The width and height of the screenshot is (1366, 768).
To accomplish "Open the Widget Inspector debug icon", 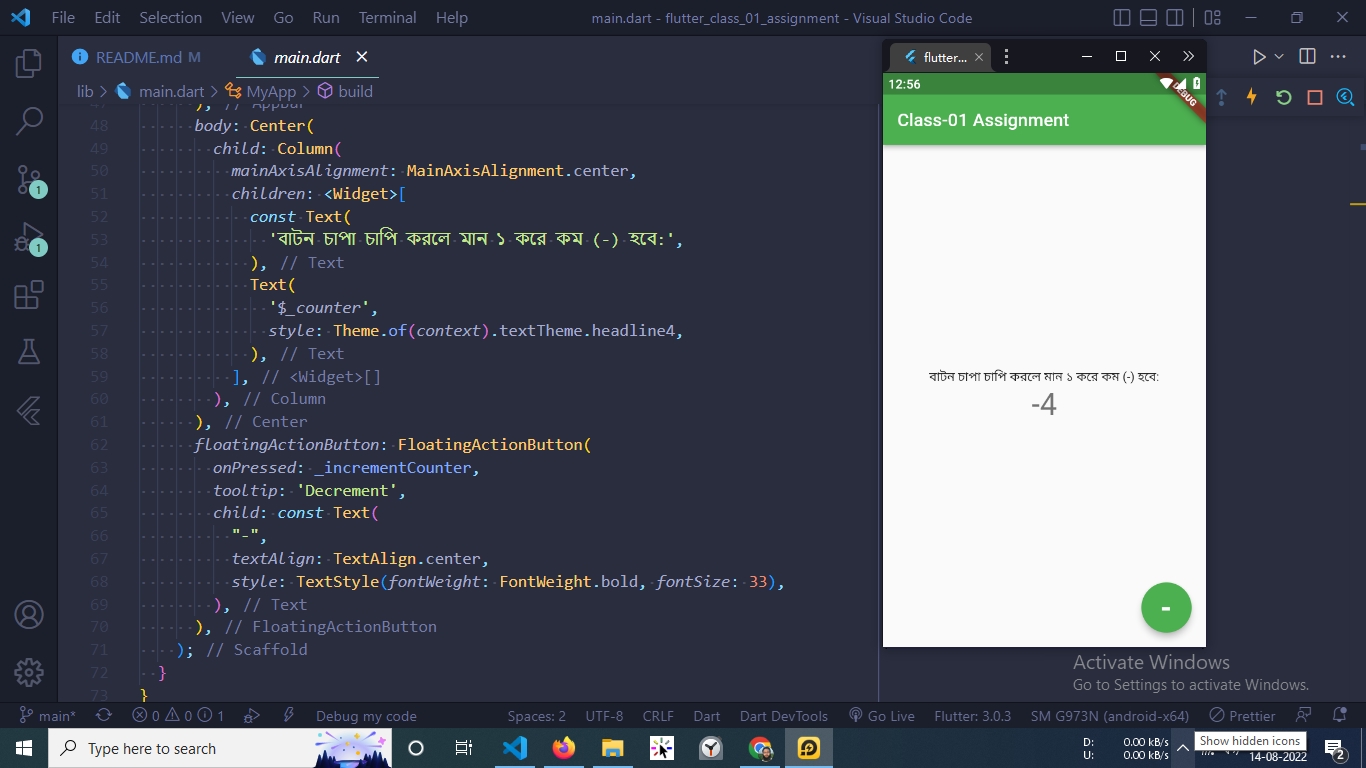I will [x=1345, y=97].
